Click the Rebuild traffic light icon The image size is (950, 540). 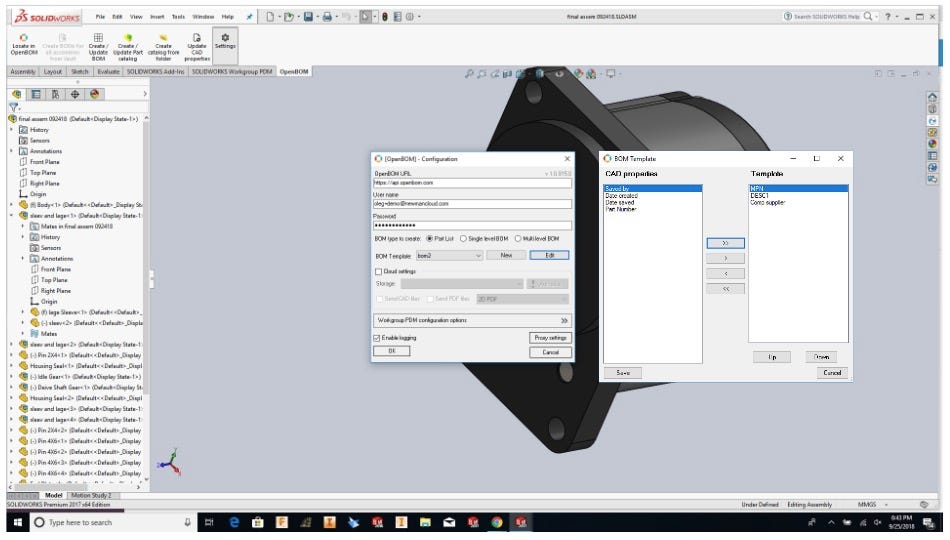[384, 16]
